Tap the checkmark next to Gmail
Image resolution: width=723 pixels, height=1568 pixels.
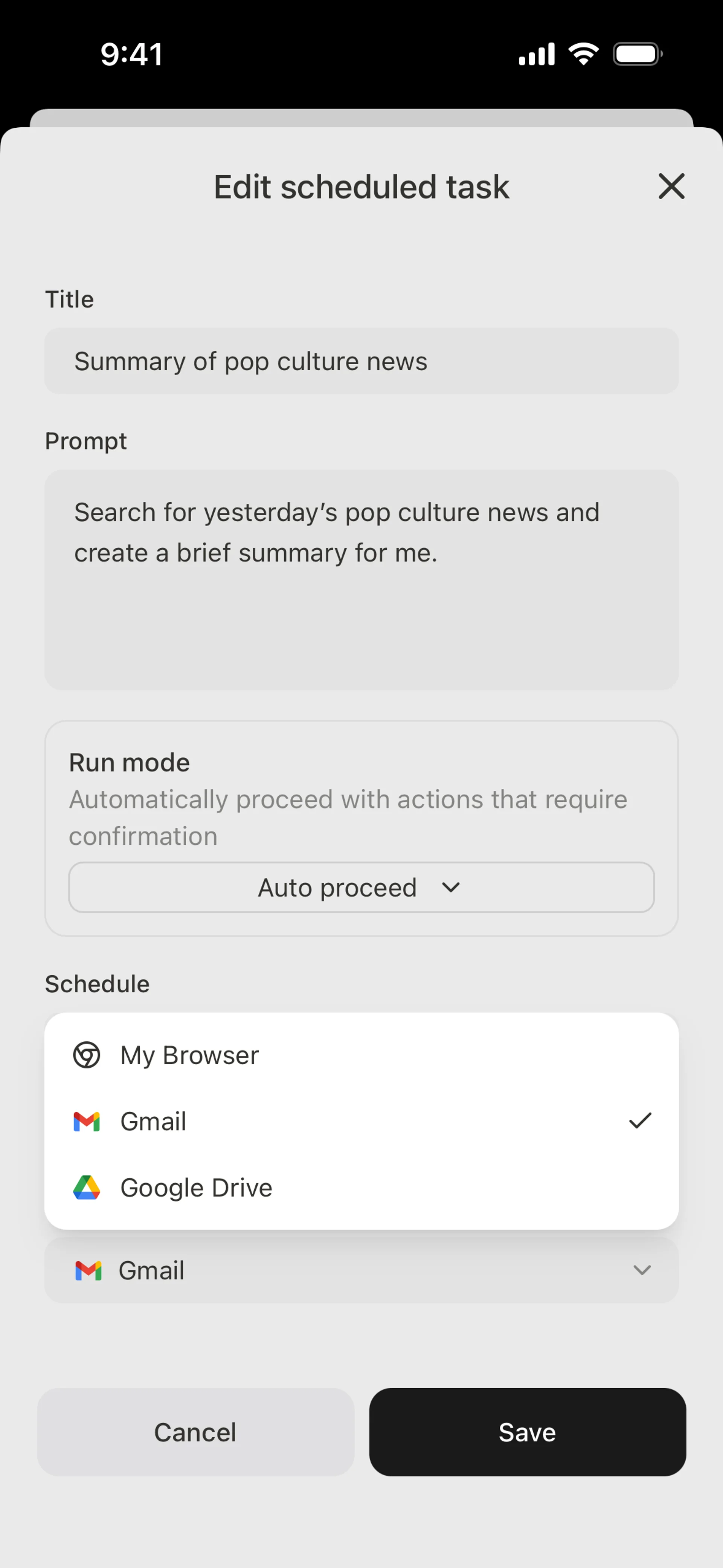(x=640, y=1120)
